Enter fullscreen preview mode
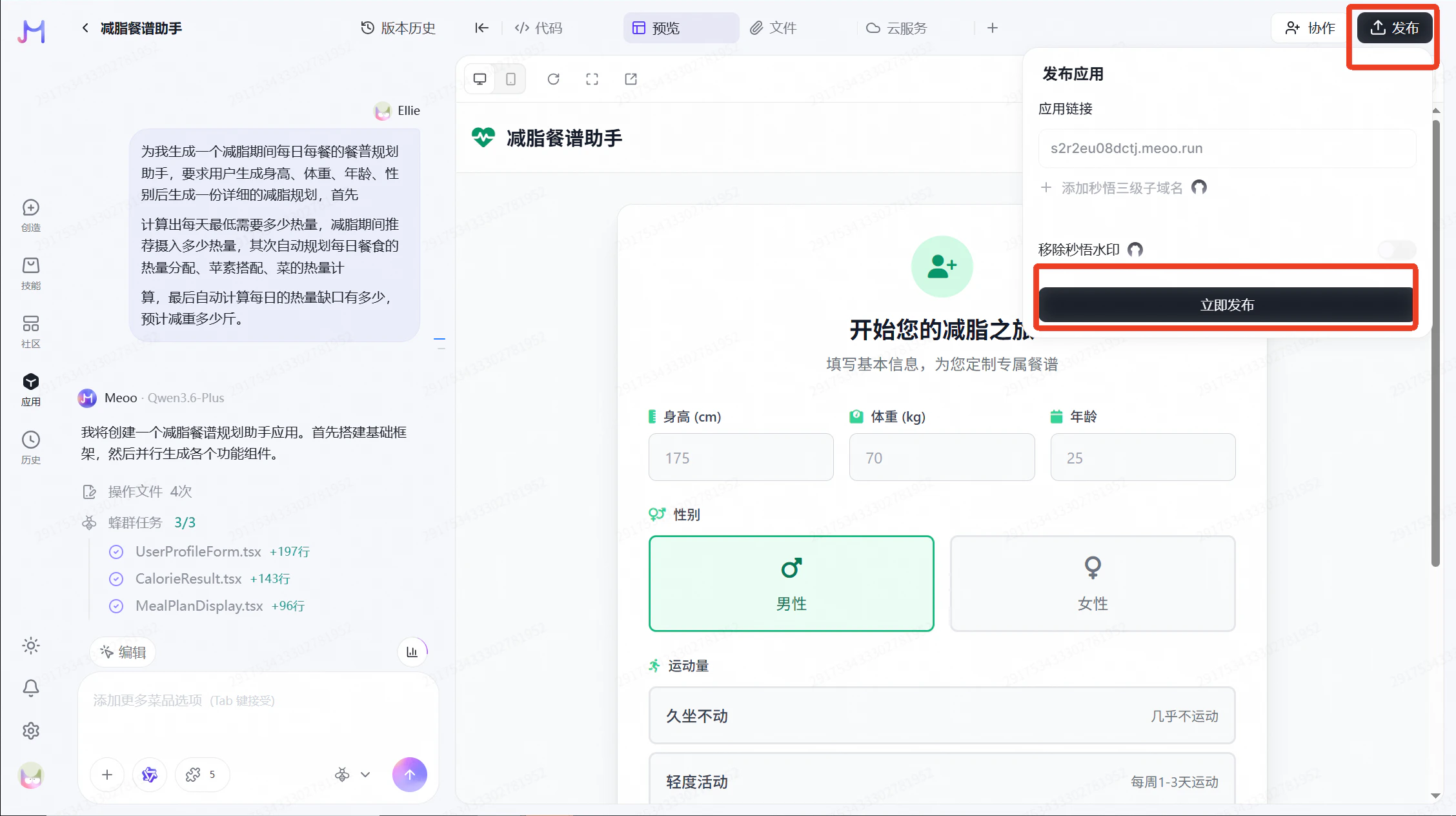The width and height of the screenshot is (1456, 816). pos(592,79)
